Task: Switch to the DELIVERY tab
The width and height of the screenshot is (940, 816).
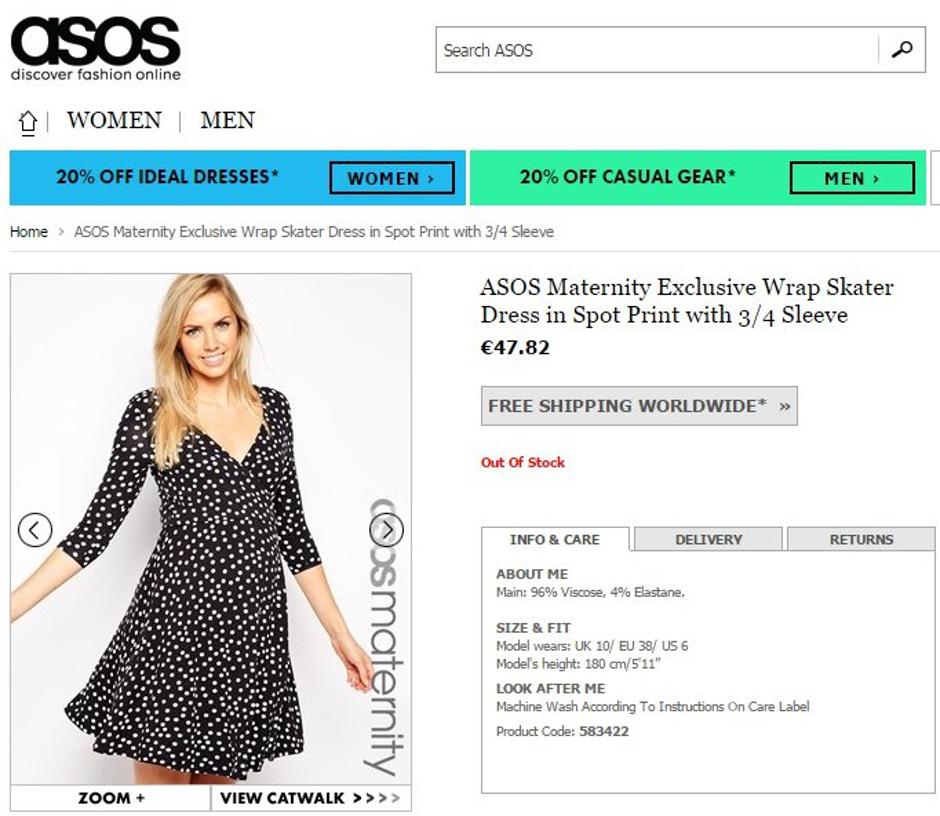Action: pos(708,539)
